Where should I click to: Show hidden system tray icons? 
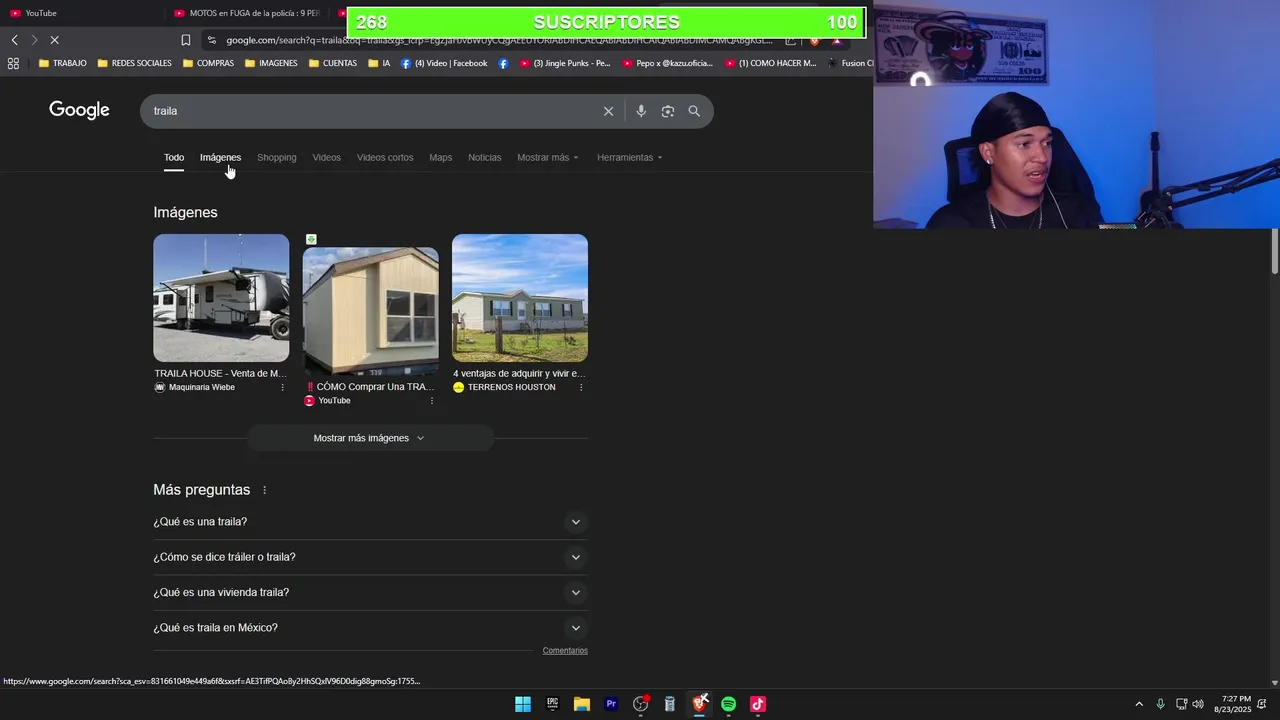pos(1138,704)
